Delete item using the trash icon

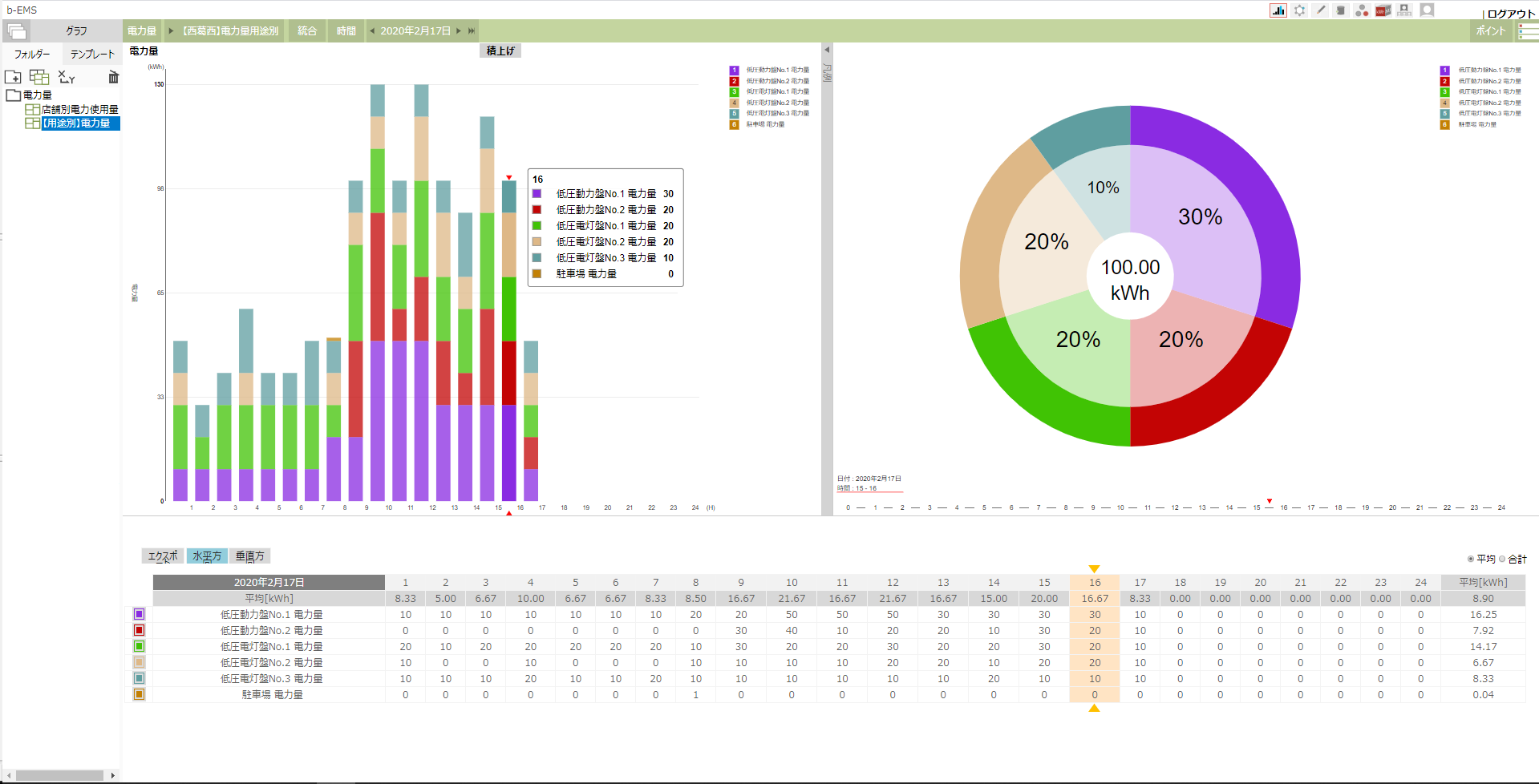pos(114,77)
